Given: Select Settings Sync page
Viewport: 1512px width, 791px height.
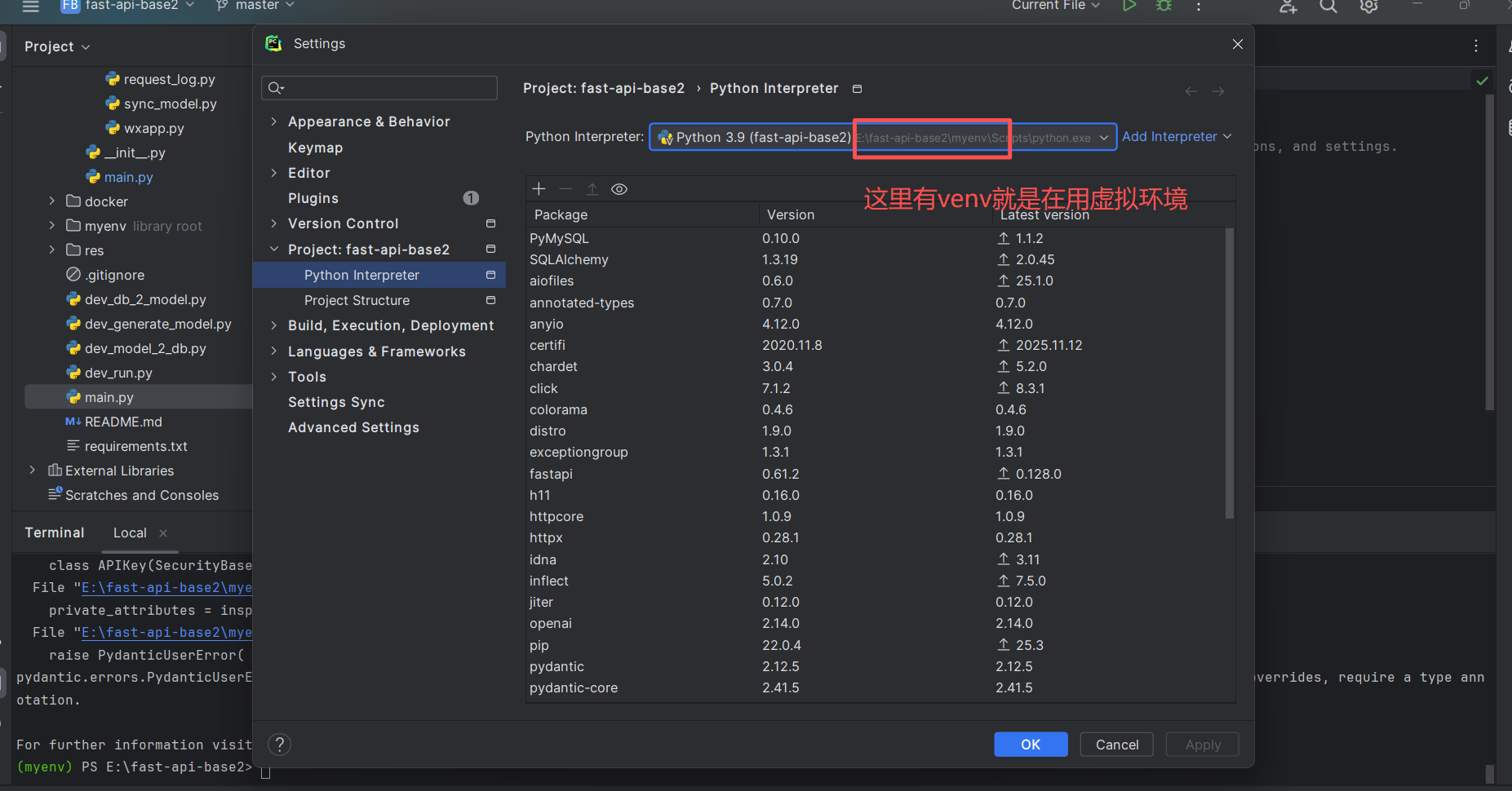Looking at the screenshot, I should 336,402.
